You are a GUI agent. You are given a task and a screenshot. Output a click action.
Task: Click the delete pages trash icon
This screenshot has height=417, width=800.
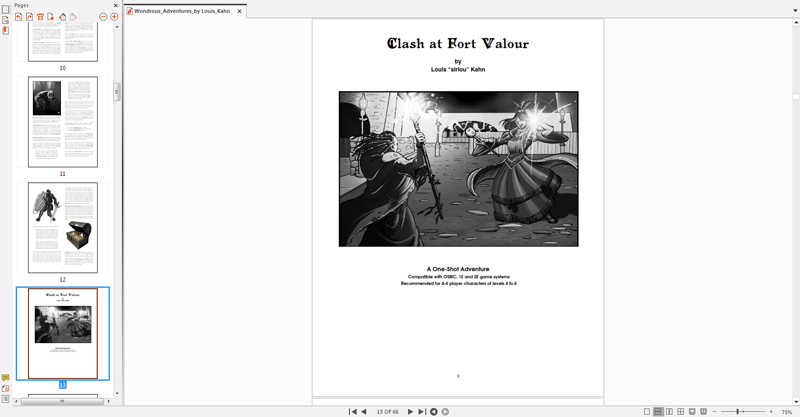point(41,17)
